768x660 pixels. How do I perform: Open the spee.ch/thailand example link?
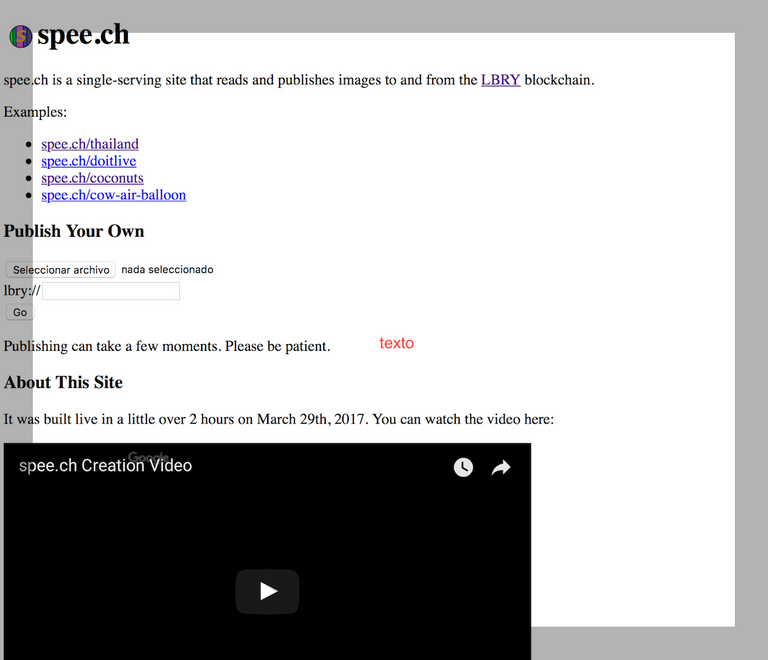point(90,144)
